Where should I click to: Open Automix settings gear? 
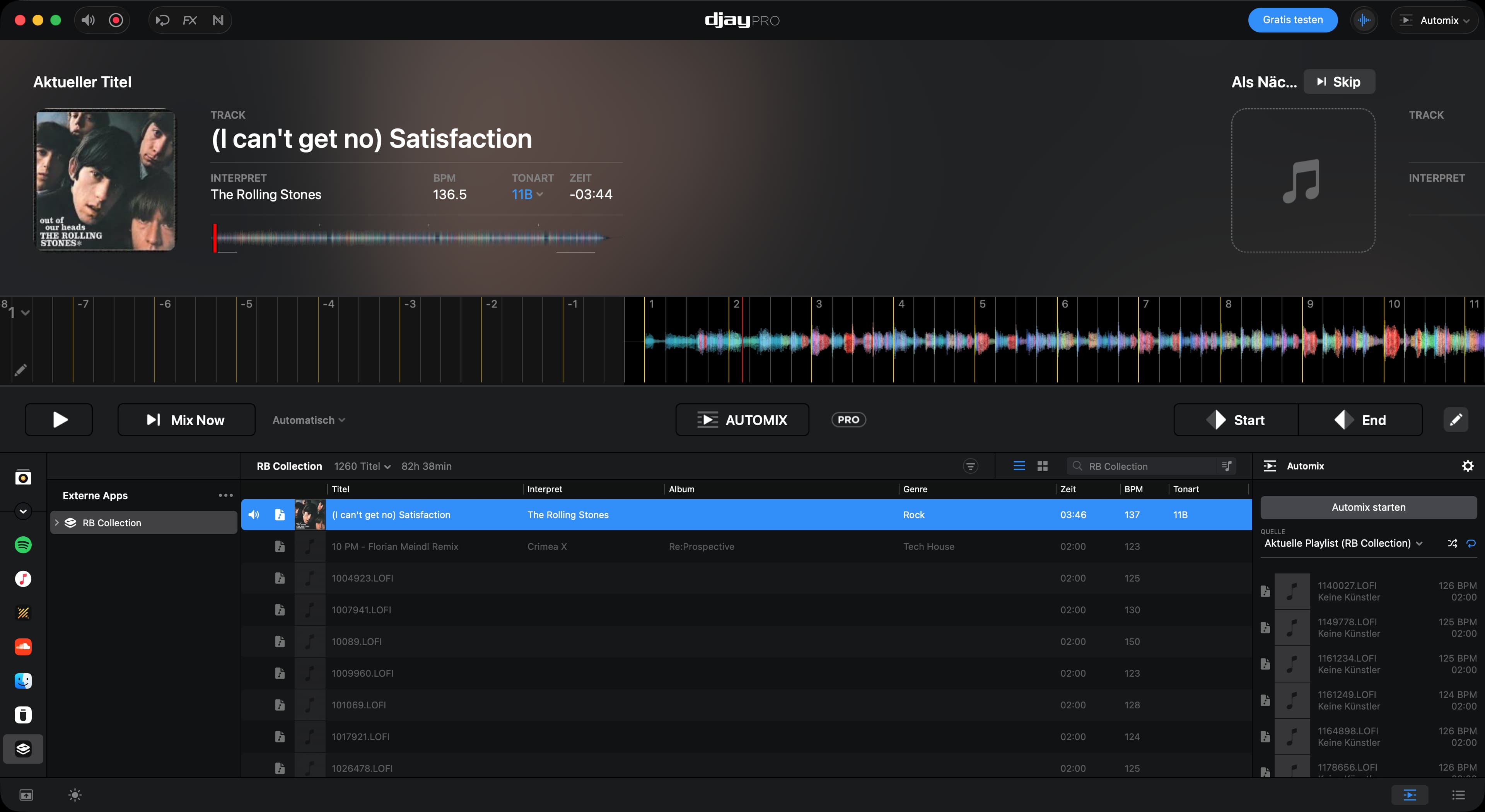tap(1468, 466)
